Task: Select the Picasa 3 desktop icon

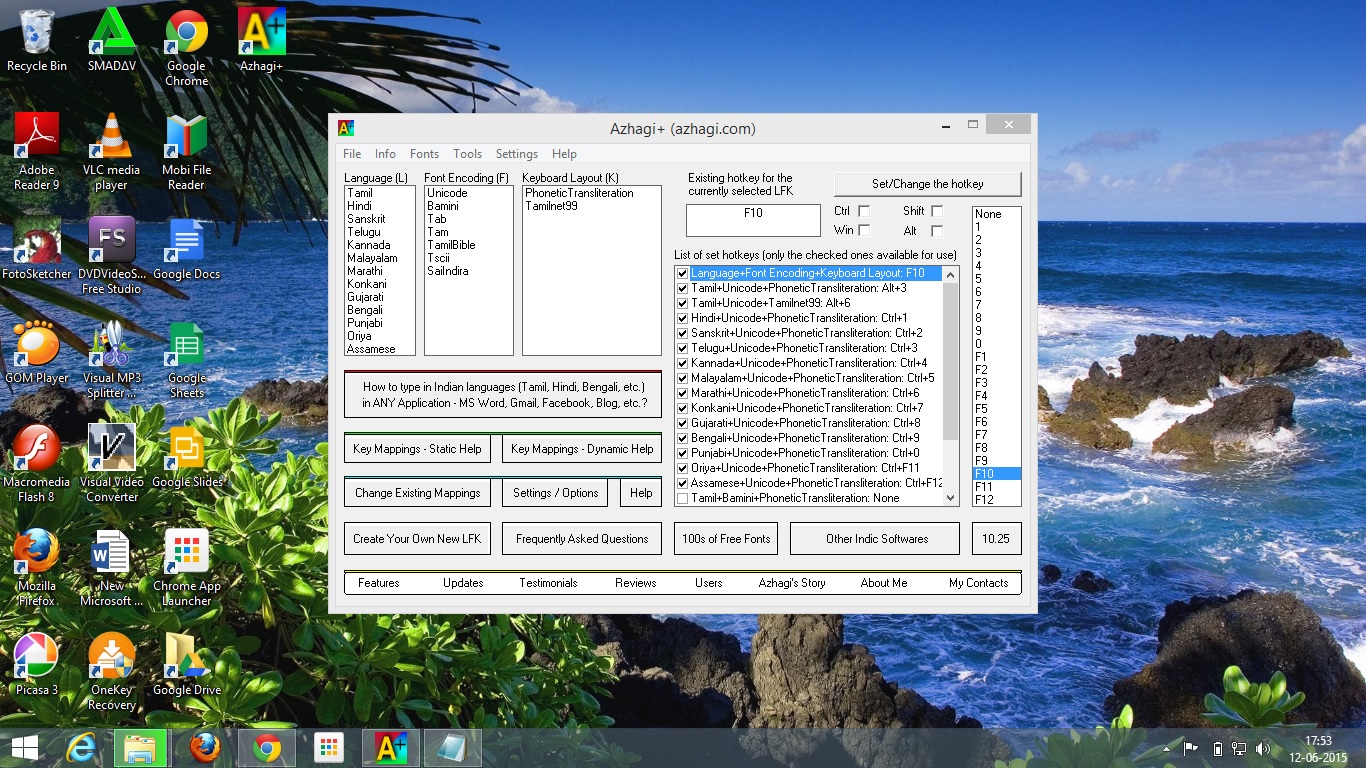Action: click(x=37, y=665)
